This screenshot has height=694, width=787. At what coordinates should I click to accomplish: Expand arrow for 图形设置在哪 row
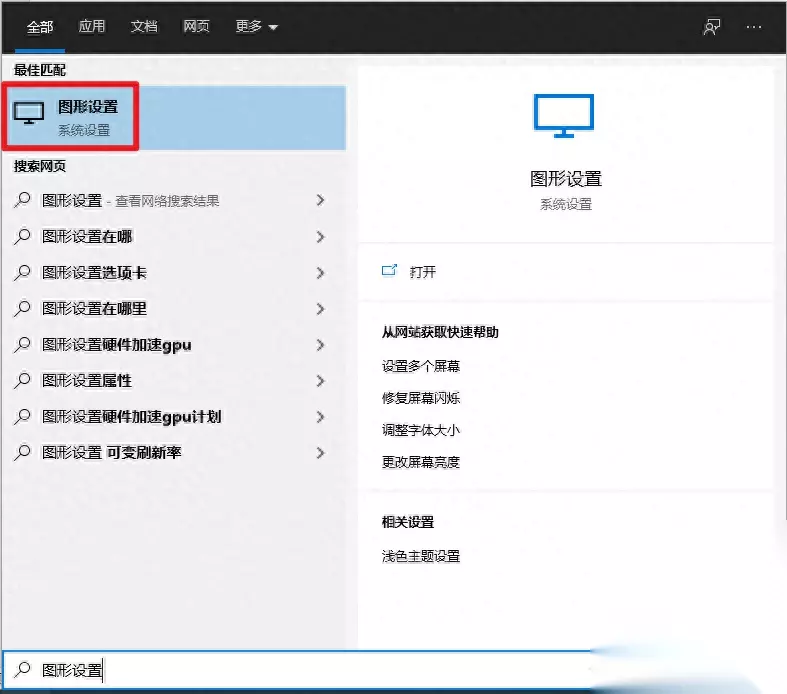click(320, 237)
